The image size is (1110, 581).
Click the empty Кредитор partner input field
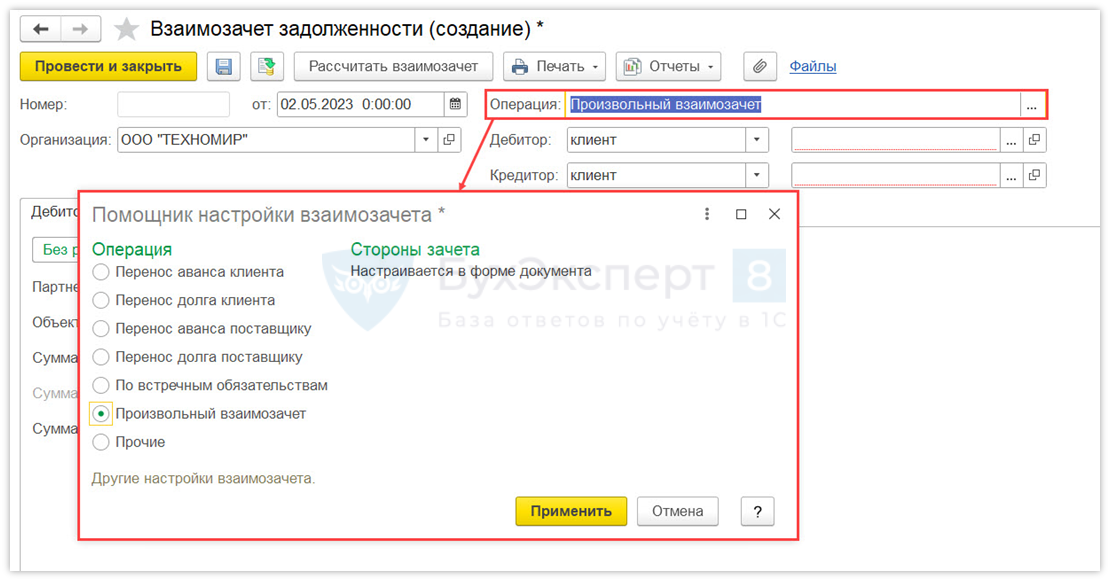pyautogui.click(x=896, y=176)
